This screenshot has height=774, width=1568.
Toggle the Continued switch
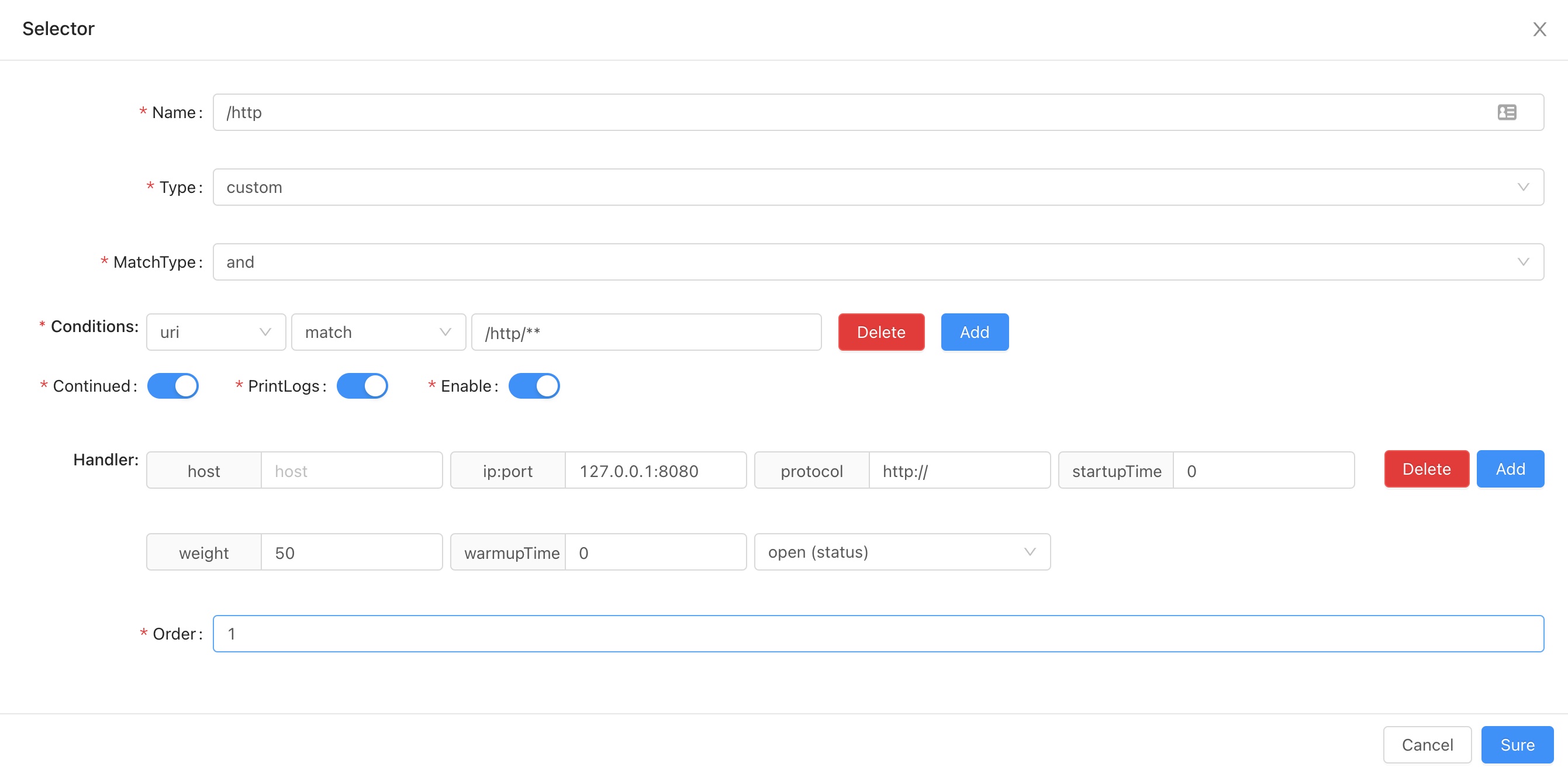coord(173,386)
